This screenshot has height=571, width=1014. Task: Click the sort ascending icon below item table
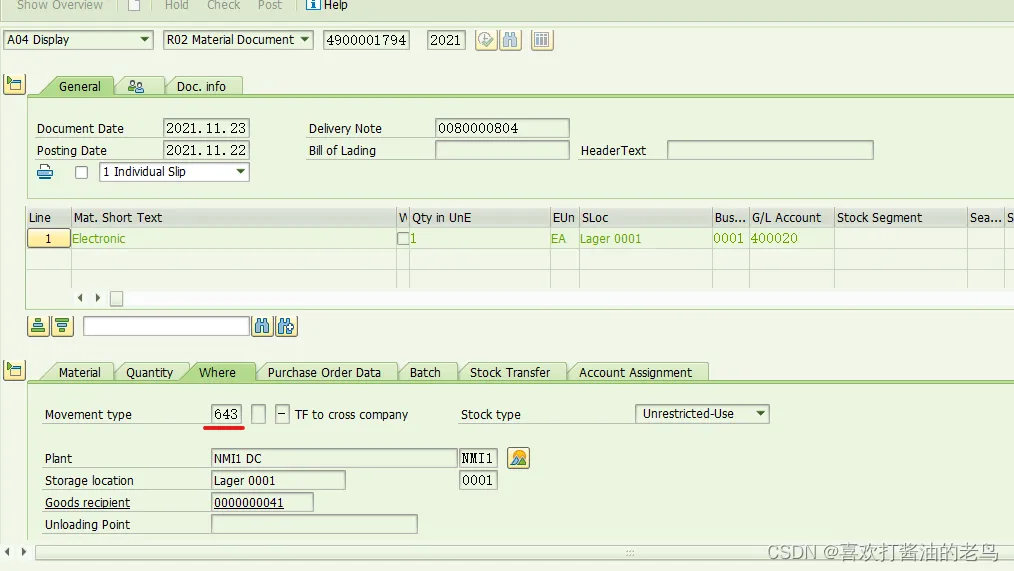click(39, 326)
